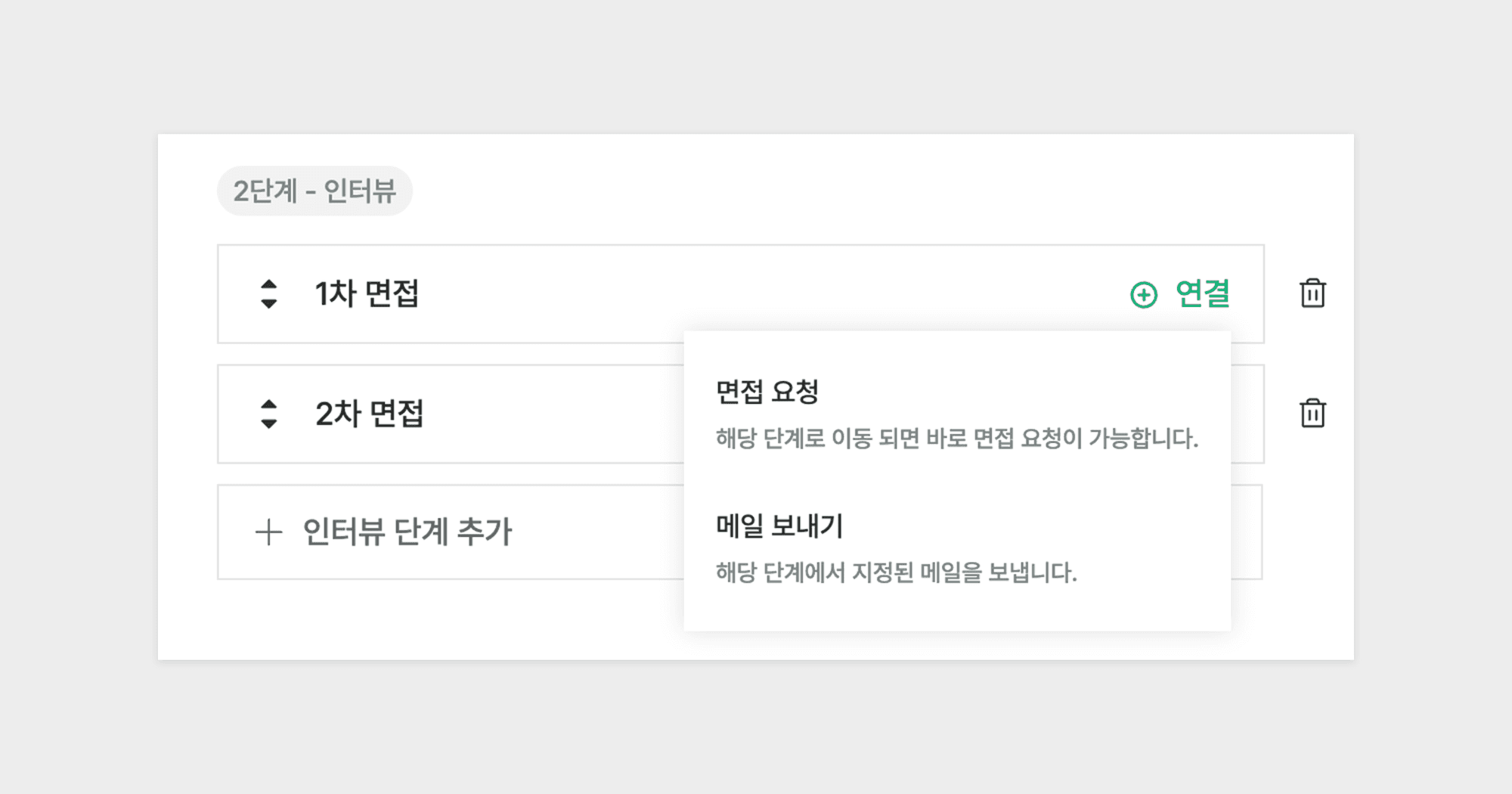Select the 2차 면접 stage name
This screenshot has height=794, width=1512.
[369, 414]
